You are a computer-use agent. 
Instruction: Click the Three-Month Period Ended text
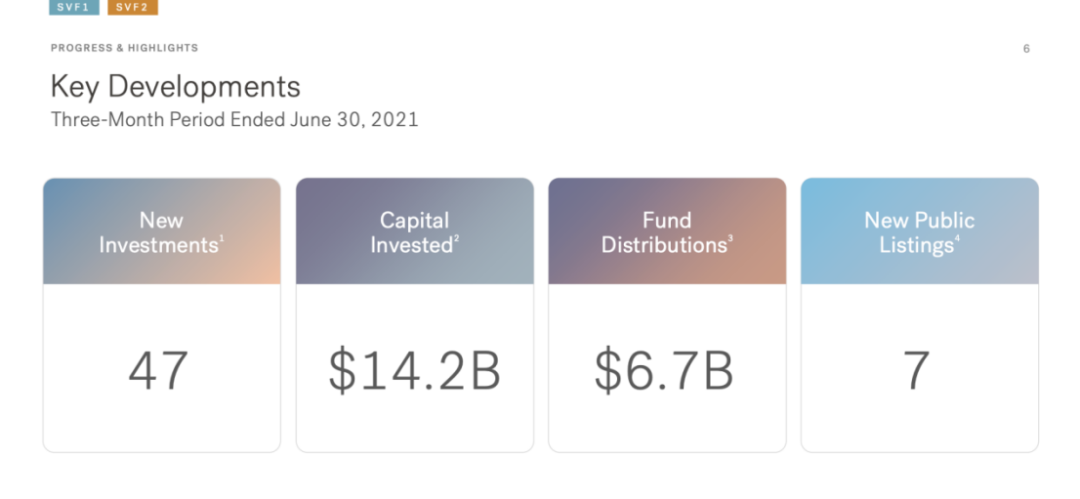(168, 120)
